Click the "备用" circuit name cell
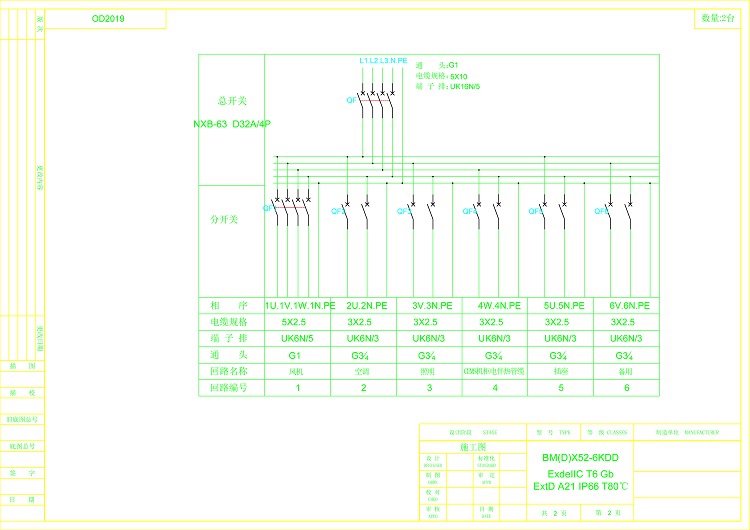750x530 pixels. coord(625,372)
